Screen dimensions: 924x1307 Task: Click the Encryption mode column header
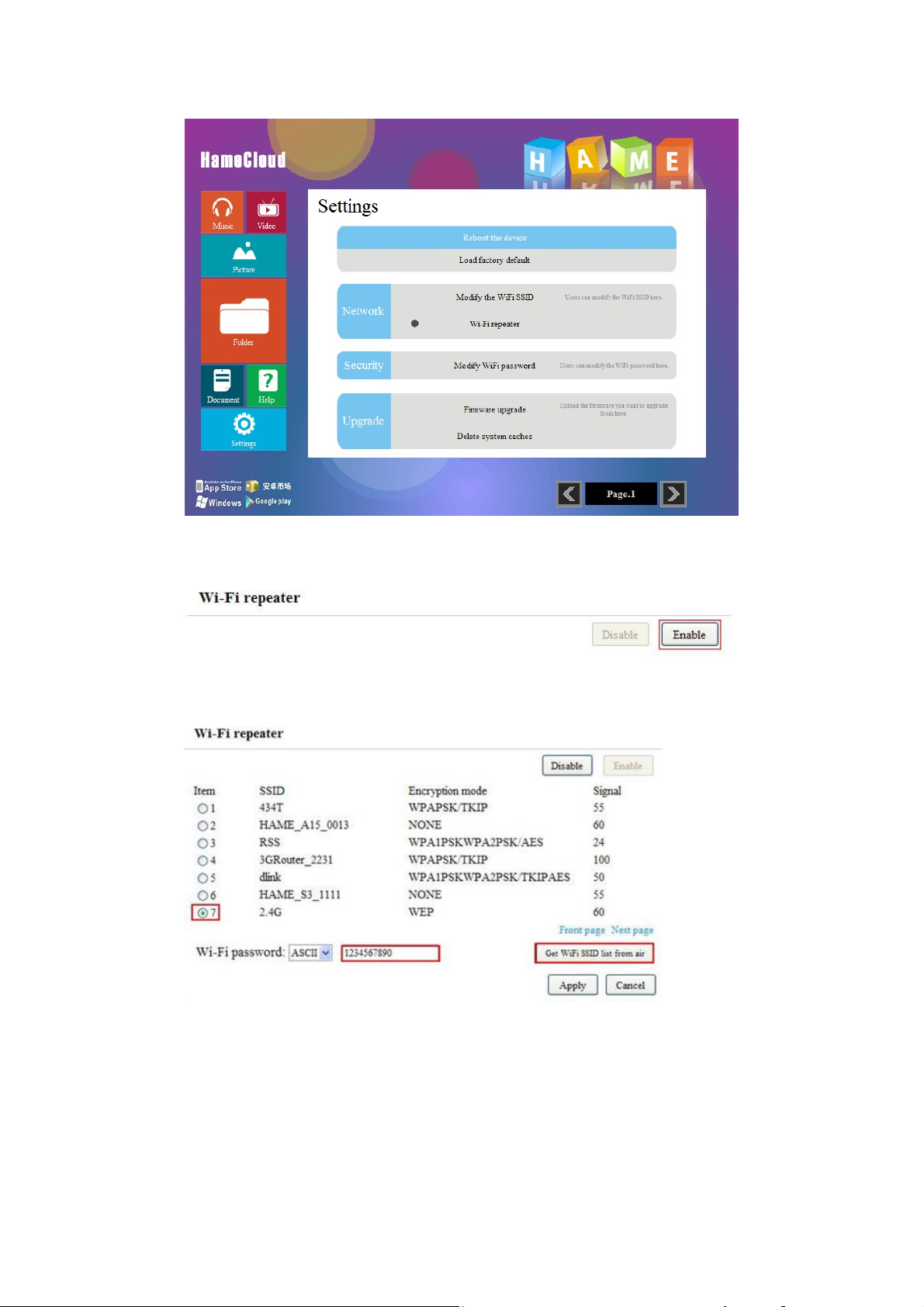448,791
